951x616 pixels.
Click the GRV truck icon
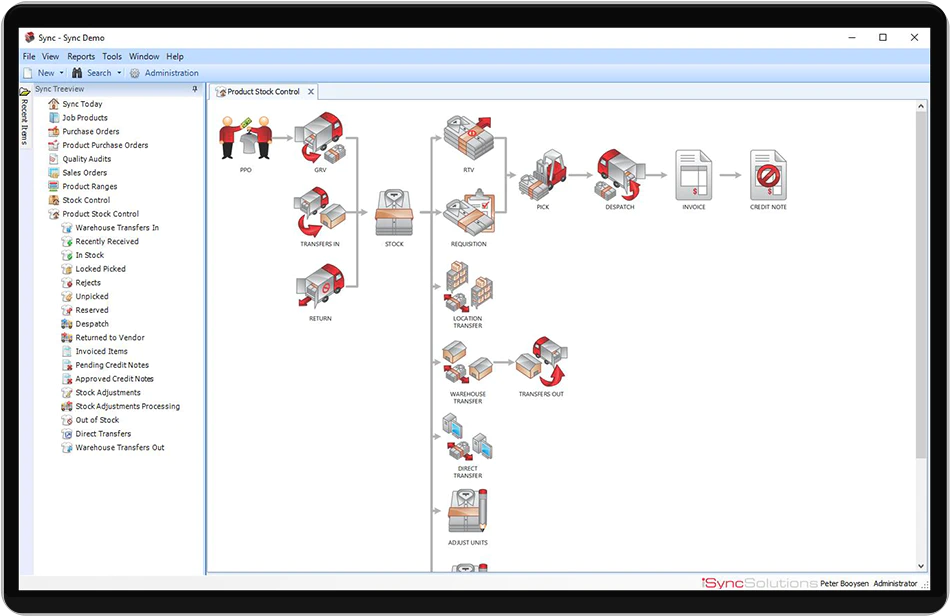[320, 138]
